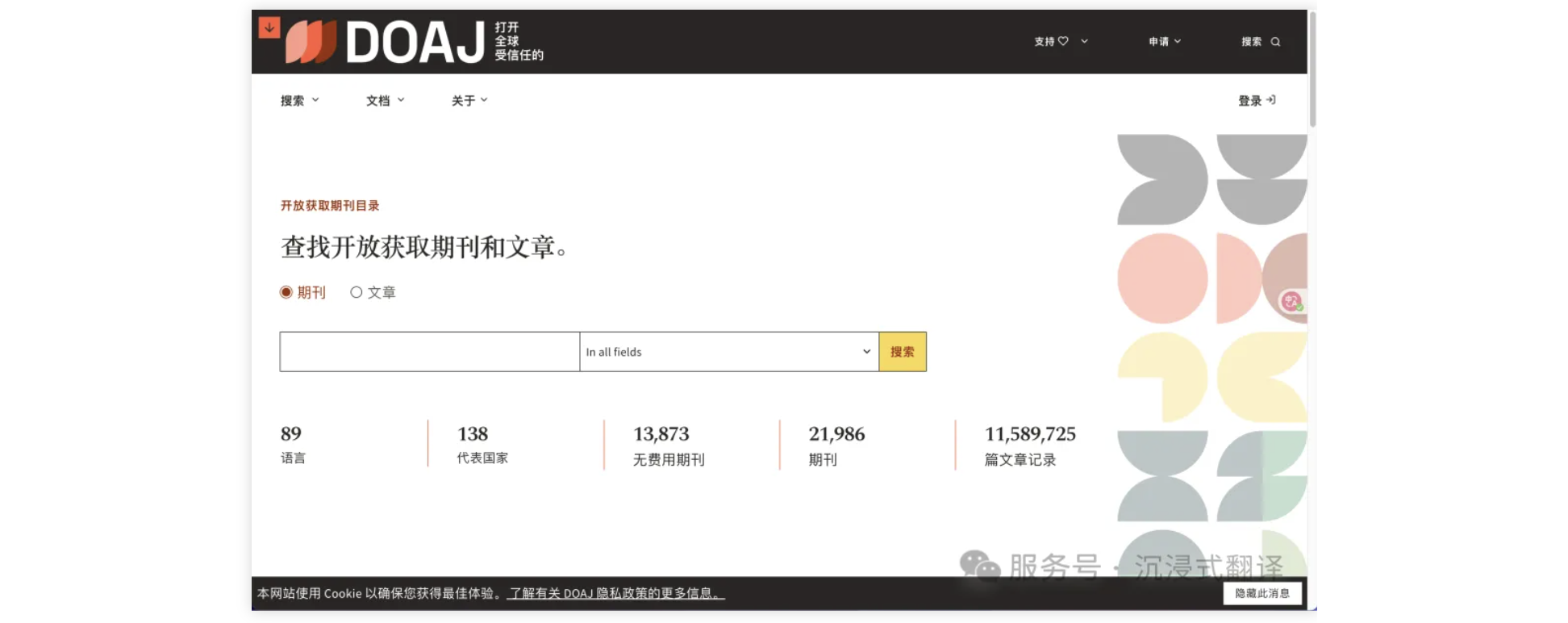Viewport: 1568px width, 623px height.
Task: Select the 文章 radio button
Action: [x=356, y=292]
